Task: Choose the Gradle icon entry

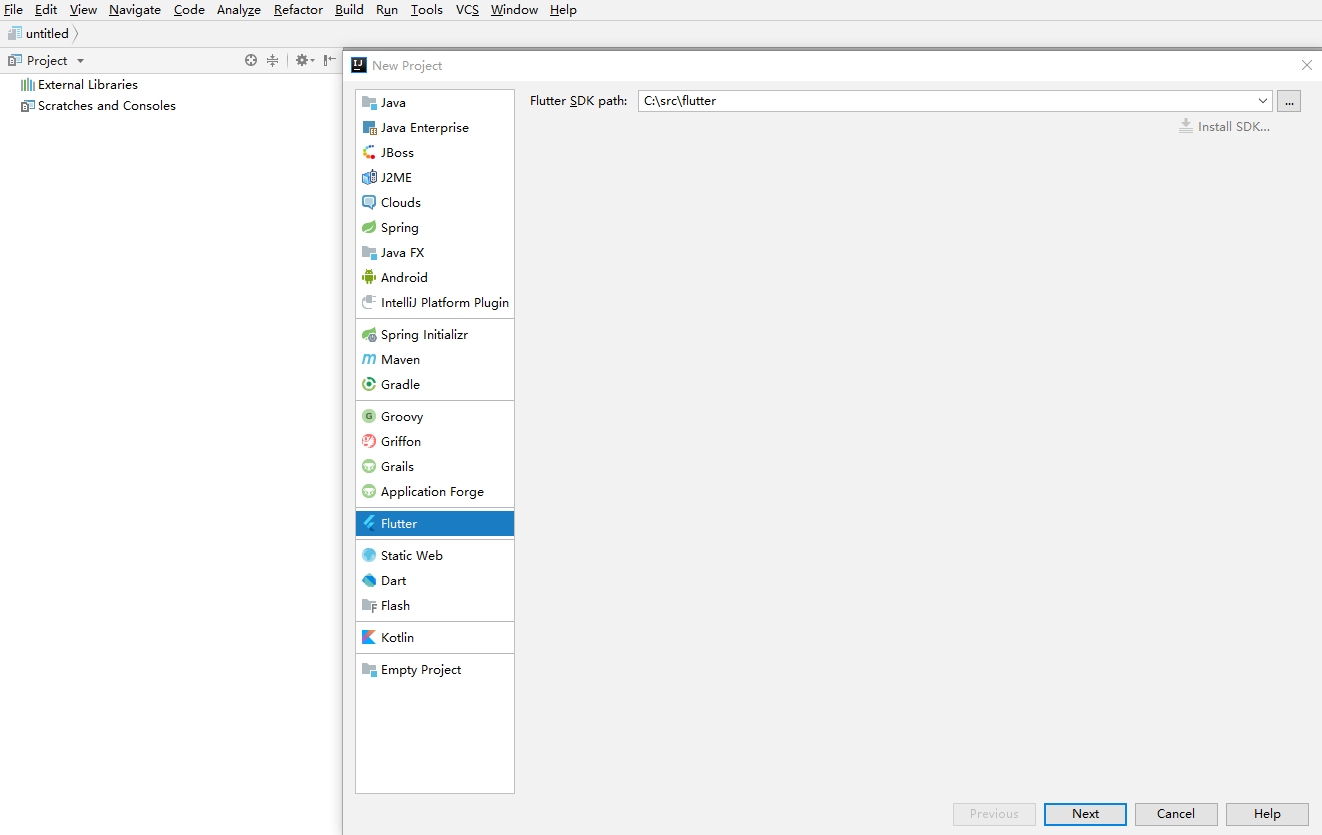Action: (369, 385)
